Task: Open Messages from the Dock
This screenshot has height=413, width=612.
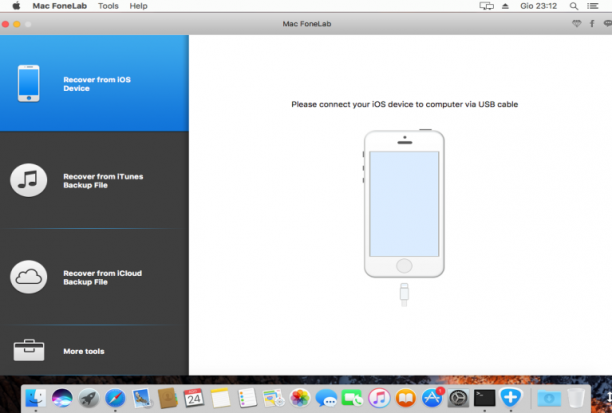Action: (326, 398)
